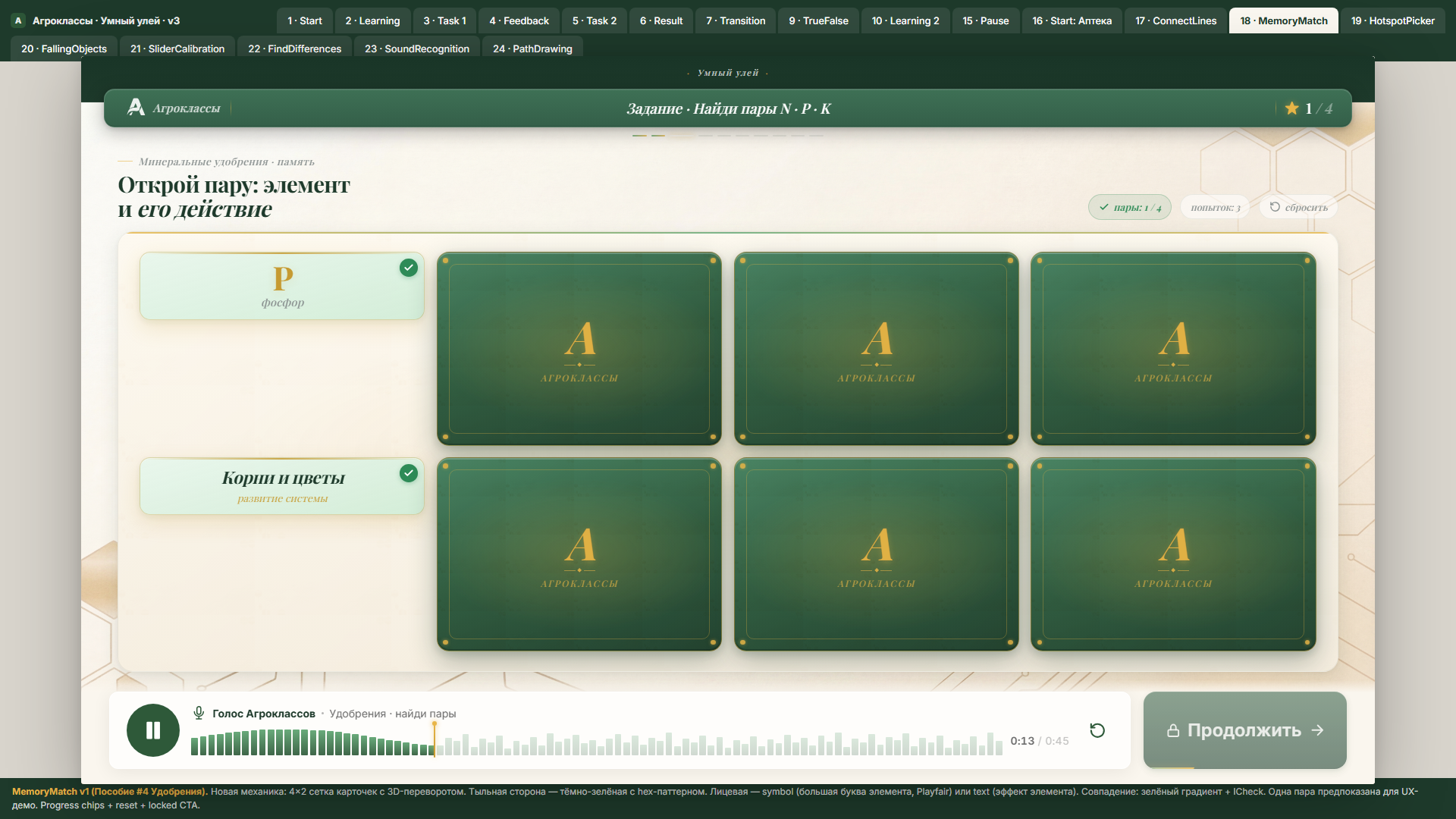The width and height of the screenshot is (1456, 819).
Task: Click the audio replay icon
Action: click(1097, 730)
